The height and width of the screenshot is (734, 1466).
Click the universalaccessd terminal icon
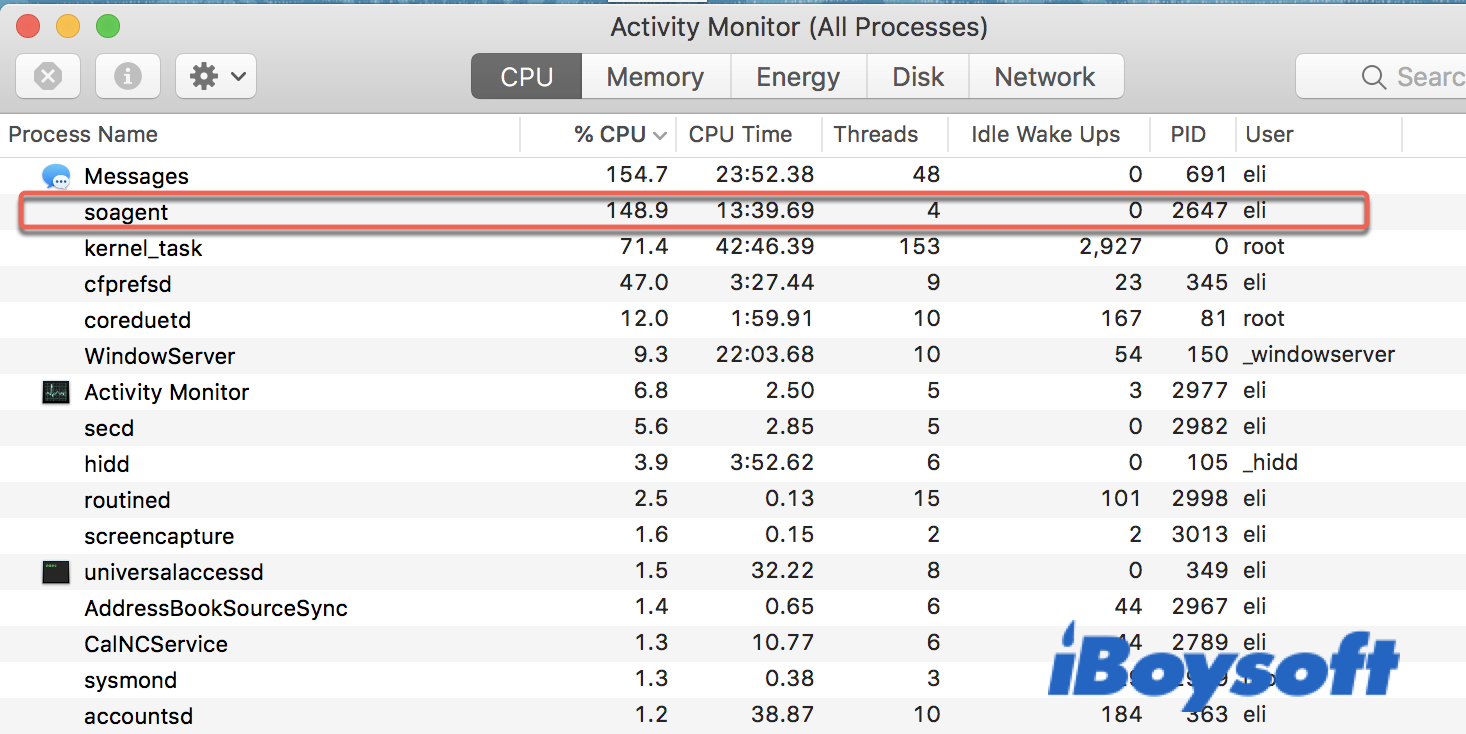(56, 572)
